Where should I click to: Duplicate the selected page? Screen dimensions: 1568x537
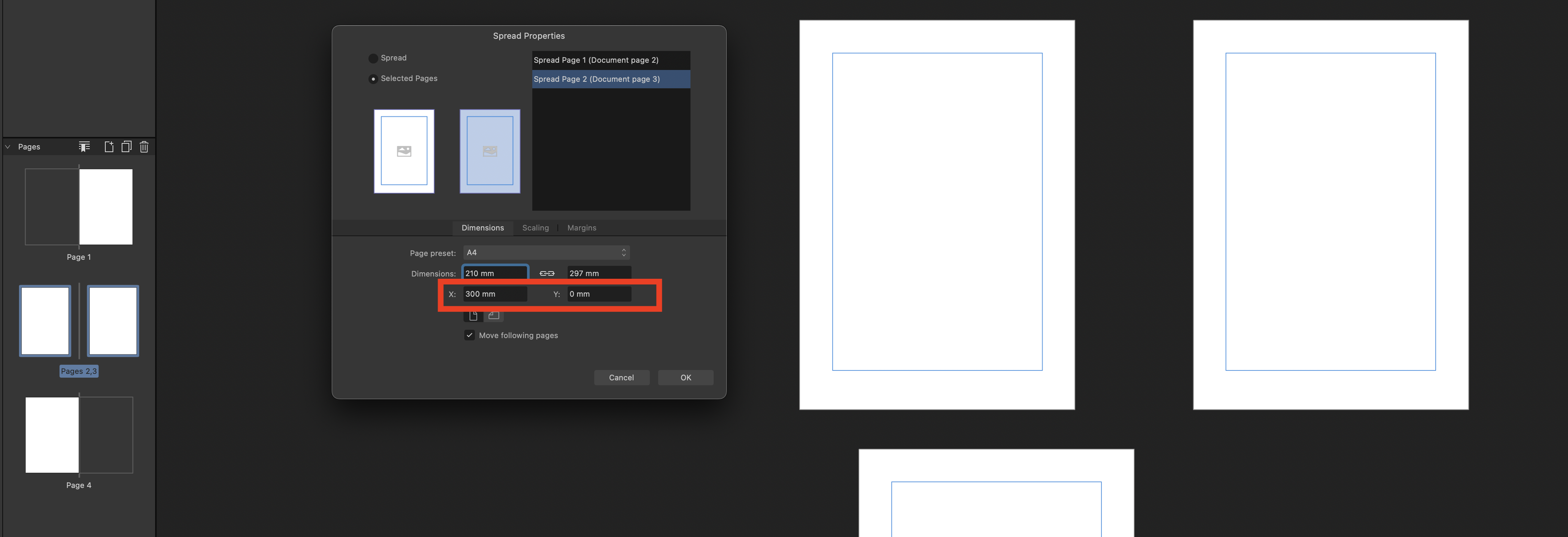coord(126,146)
